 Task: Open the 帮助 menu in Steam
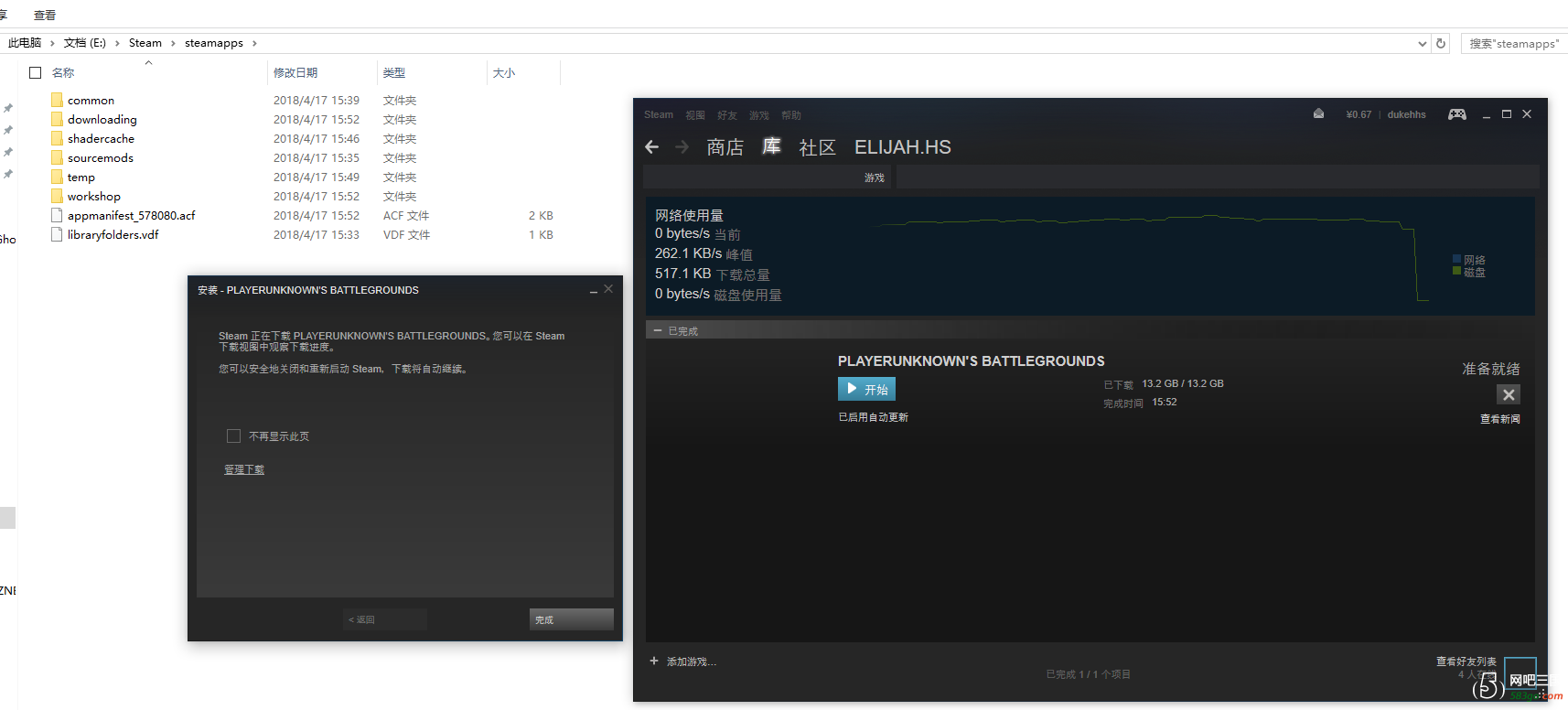tap(791, 115)
